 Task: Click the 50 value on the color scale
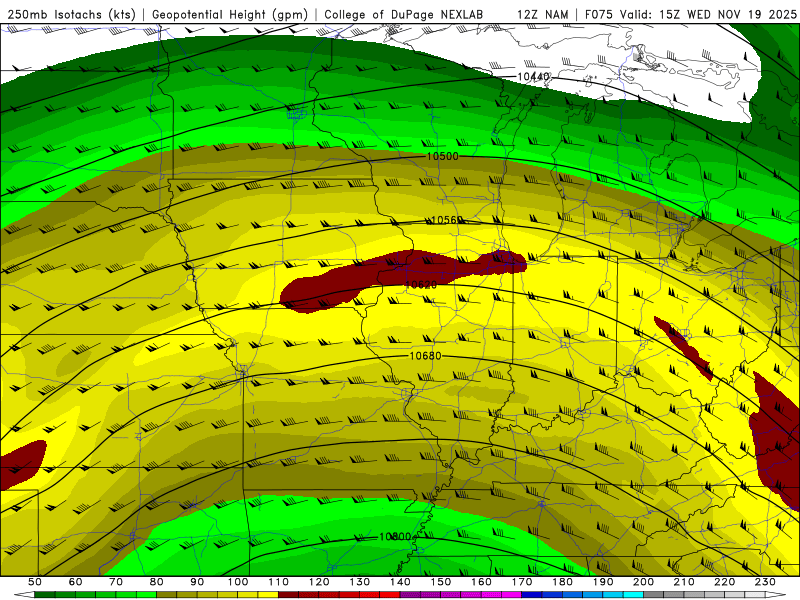point(34,582)
